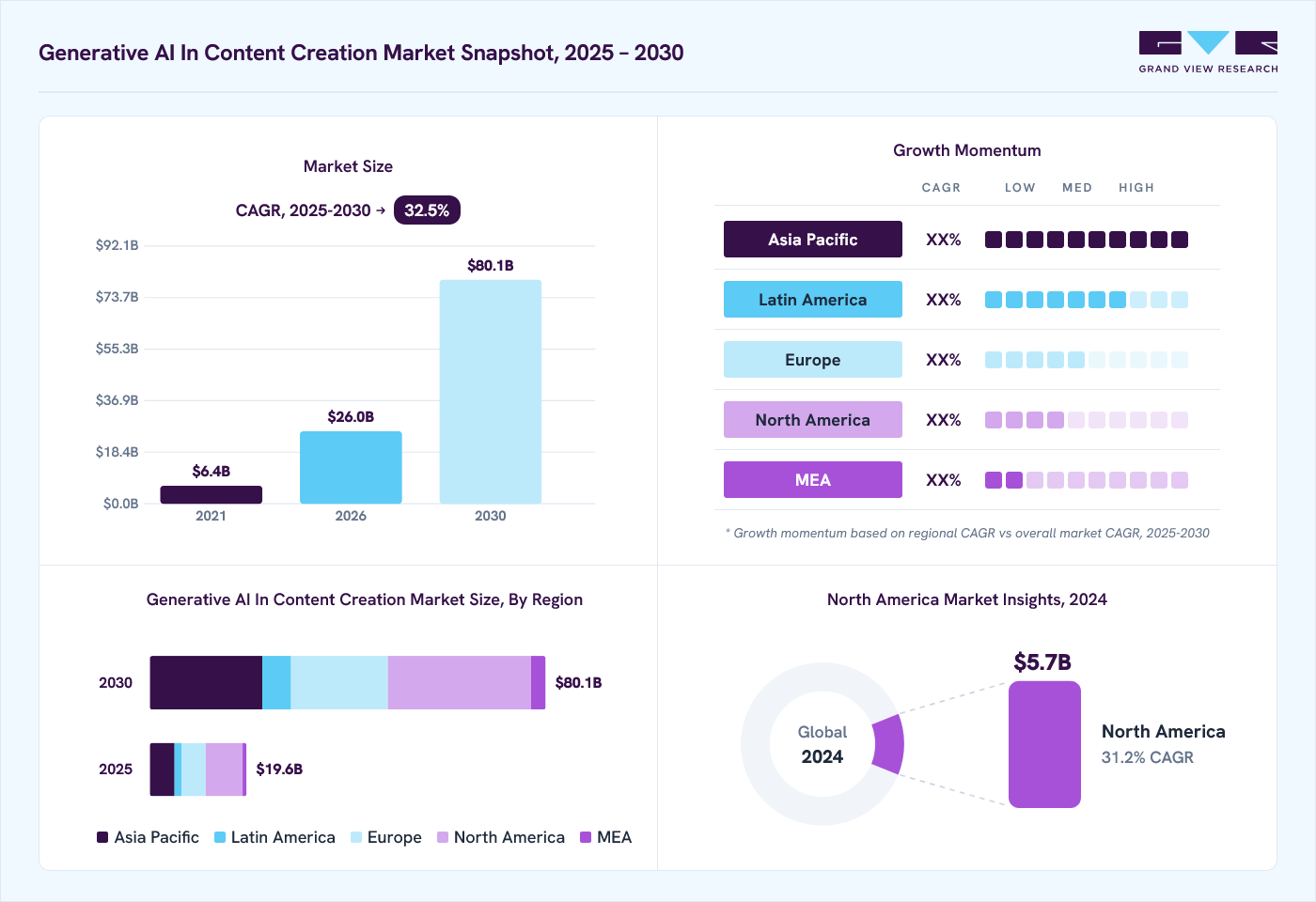Click the $19.6B total value
1316x902 pixels.
pos(279,770)
